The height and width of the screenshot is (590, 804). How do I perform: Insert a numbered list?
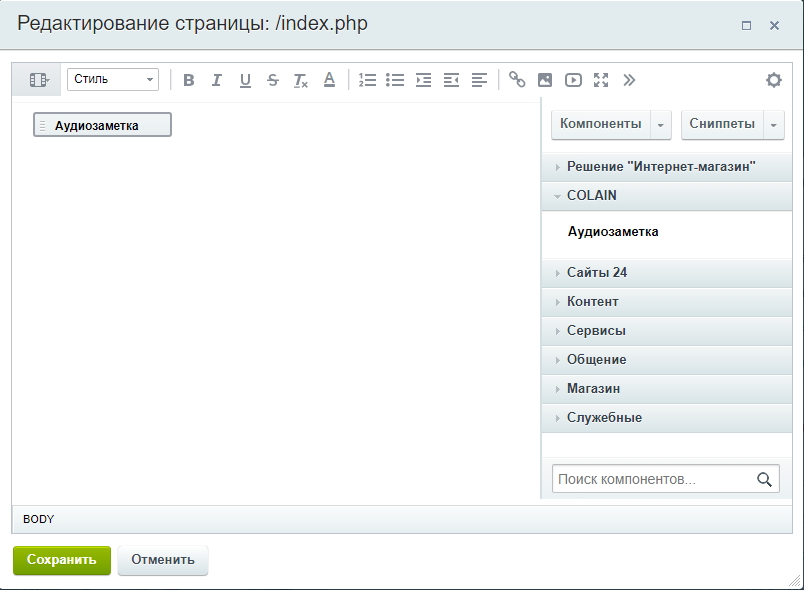click(x=367, y=80)
